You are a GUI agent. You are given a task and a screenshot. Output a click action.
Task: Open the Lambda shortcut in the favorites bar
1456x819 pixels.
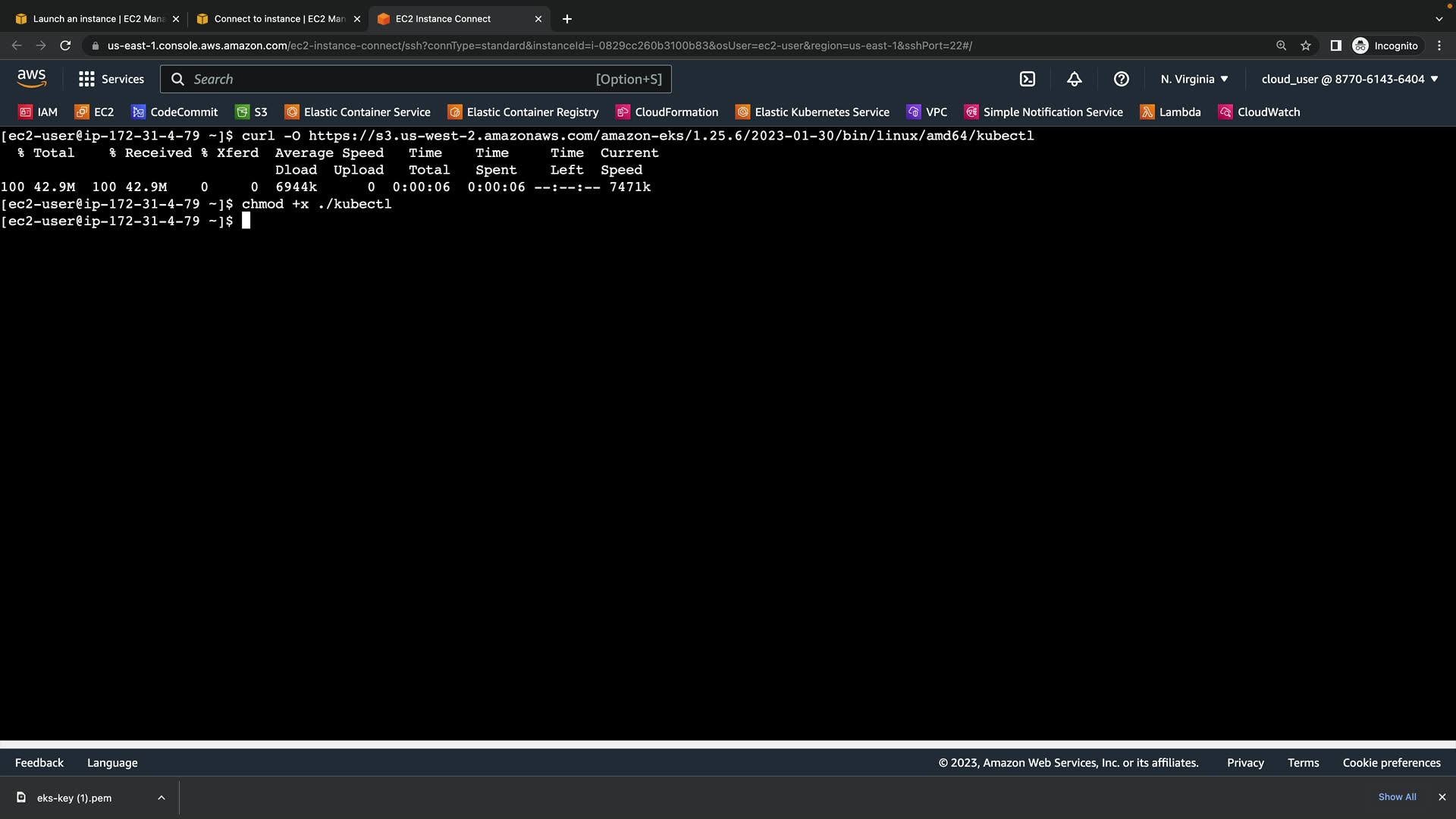1171,112
